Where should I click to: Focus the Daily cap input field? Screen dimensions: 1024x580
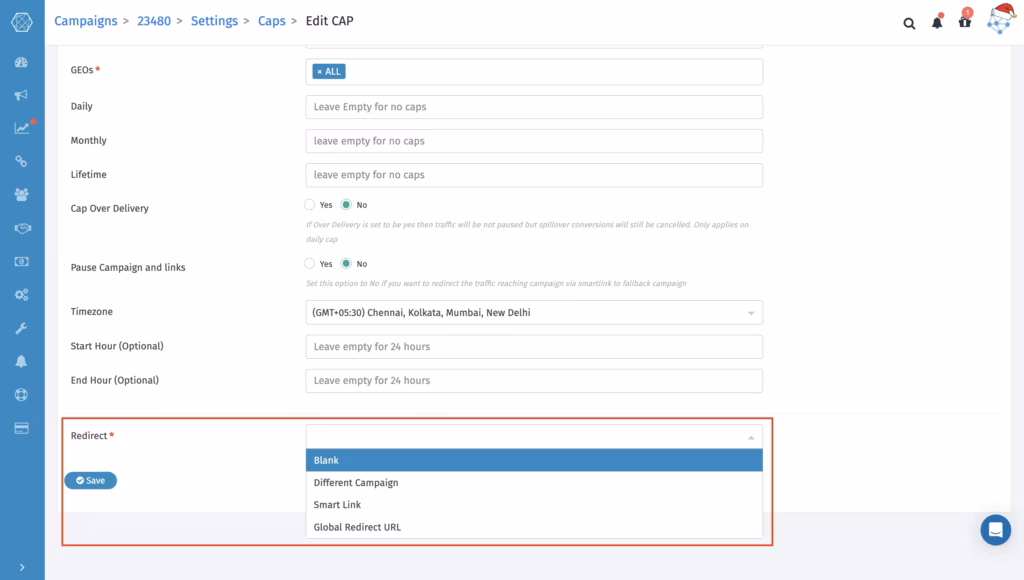(534, 107)
